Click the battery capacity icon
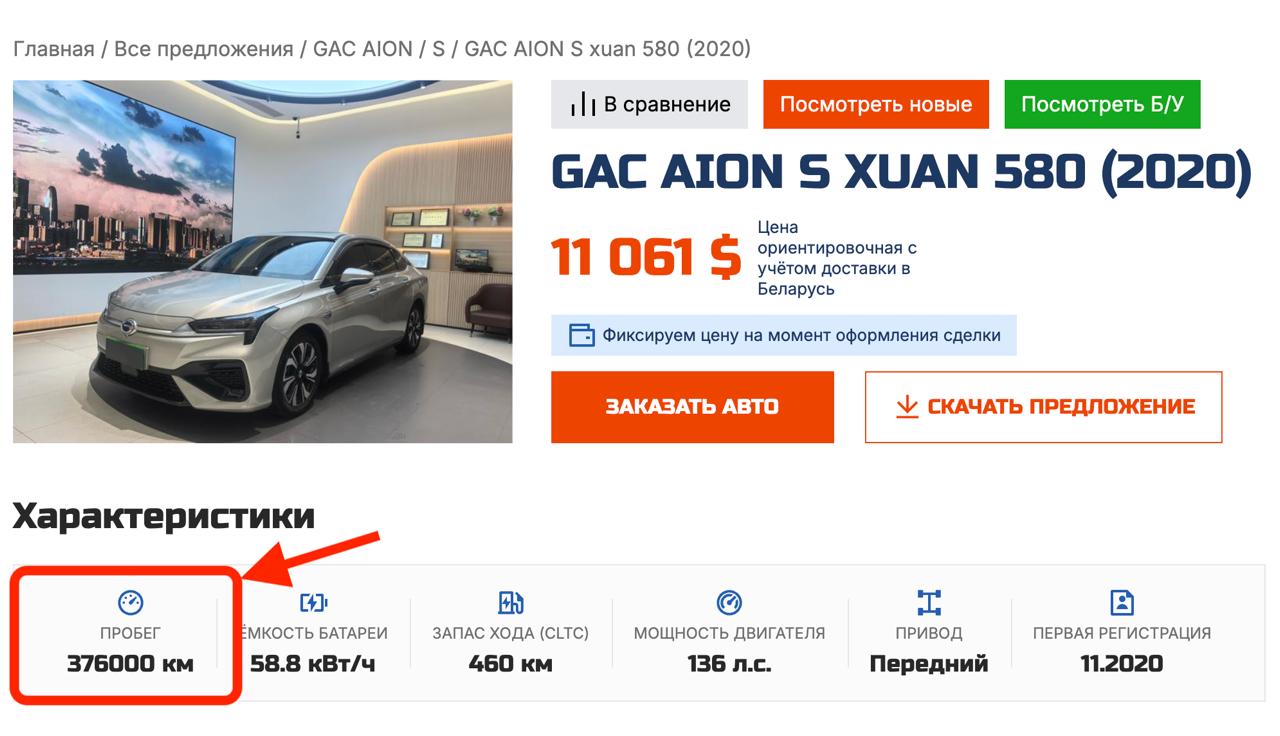This screenshot has height=736, width=1280. coord(313,602)
